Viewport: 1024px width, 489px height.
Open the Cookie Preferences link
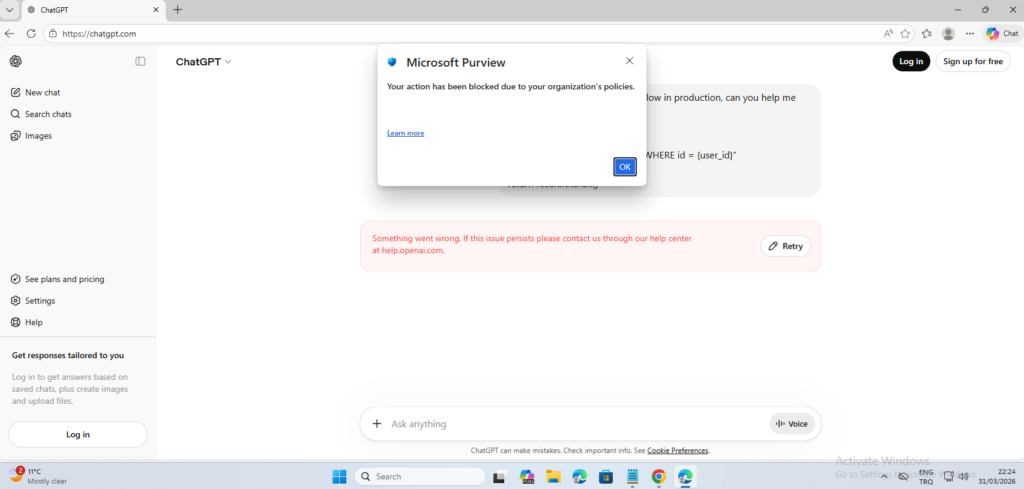pyautogui.click(x=677, y=451)
